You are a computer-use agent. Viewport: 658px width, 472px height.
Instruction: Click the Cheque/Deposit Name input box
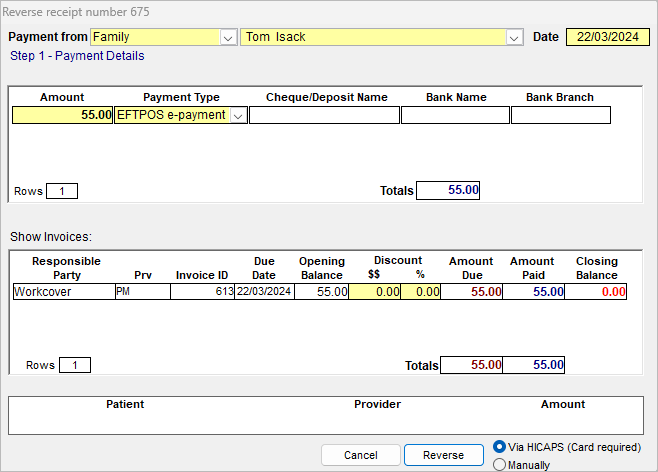click(324, 115)
